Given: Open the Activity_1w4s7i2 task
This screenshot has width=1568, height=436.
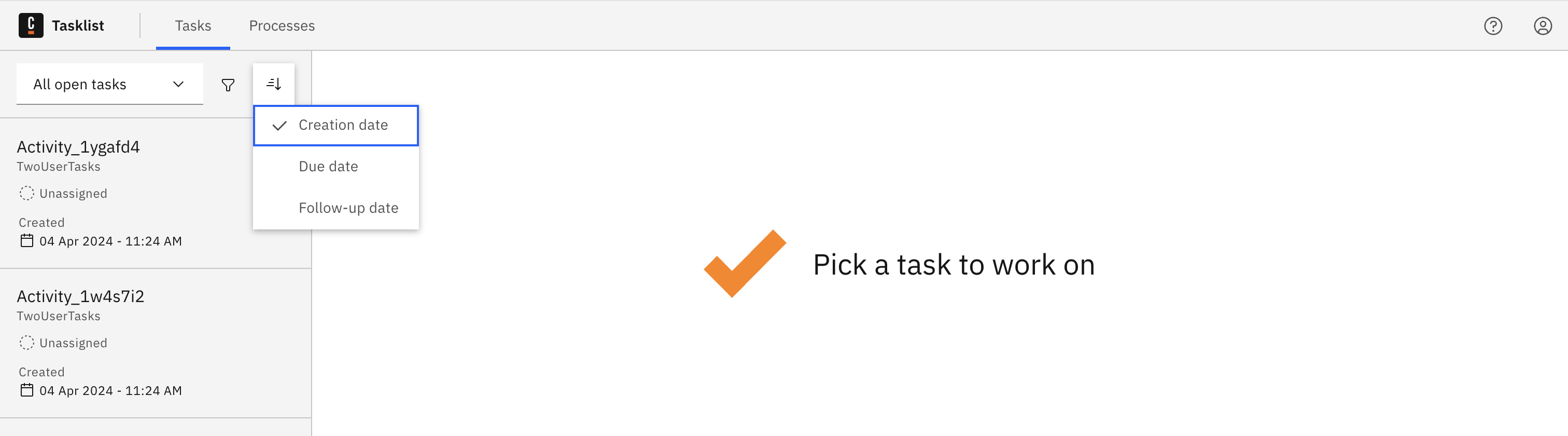Looking at the screenshot, I should click(80, 296).
